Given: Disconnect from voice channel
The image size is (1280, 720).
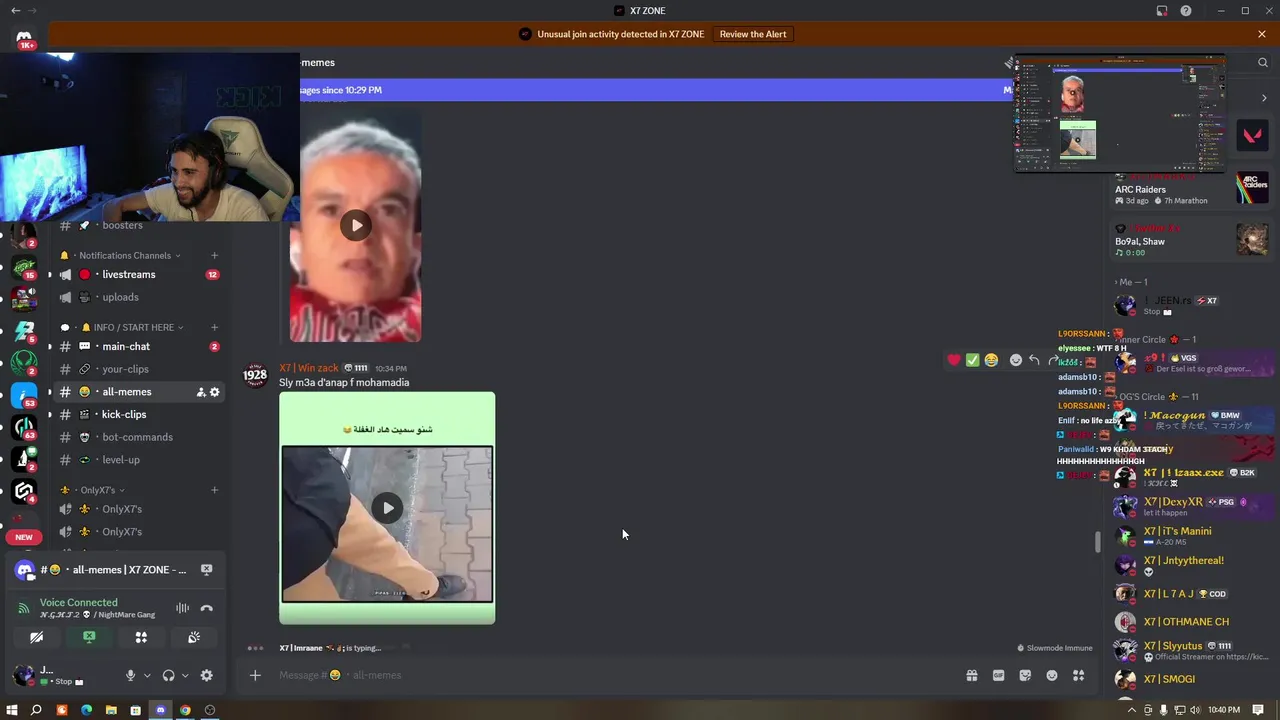Looking at the screenshot, I should (x=207, y=608).
